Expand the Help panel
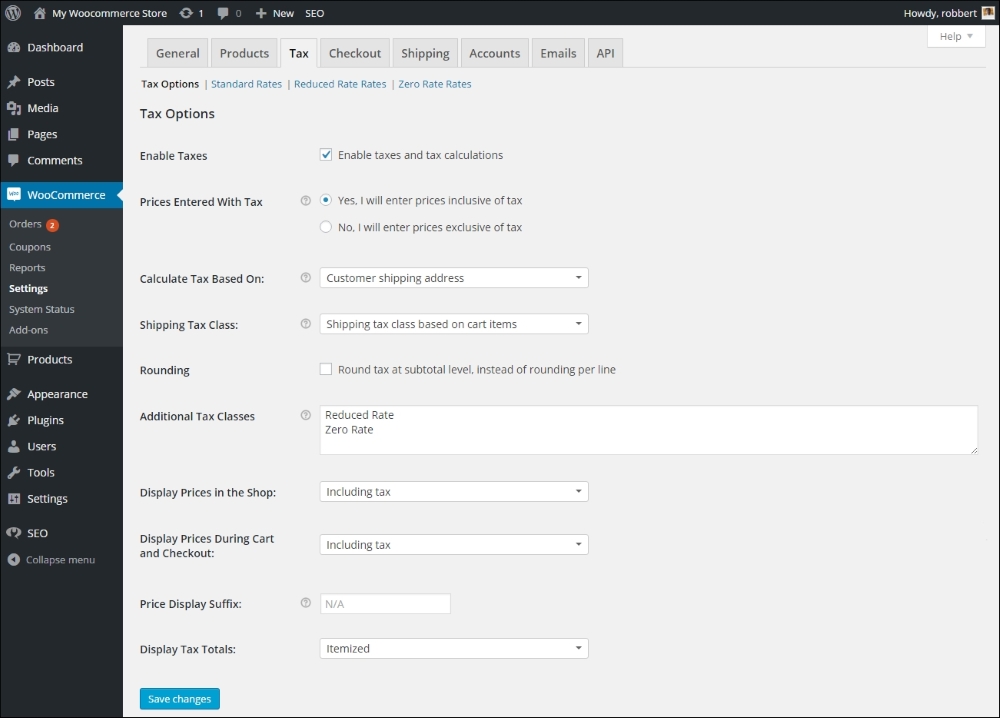This screenshot has width=1000, height=718. [x=956, y=36]
